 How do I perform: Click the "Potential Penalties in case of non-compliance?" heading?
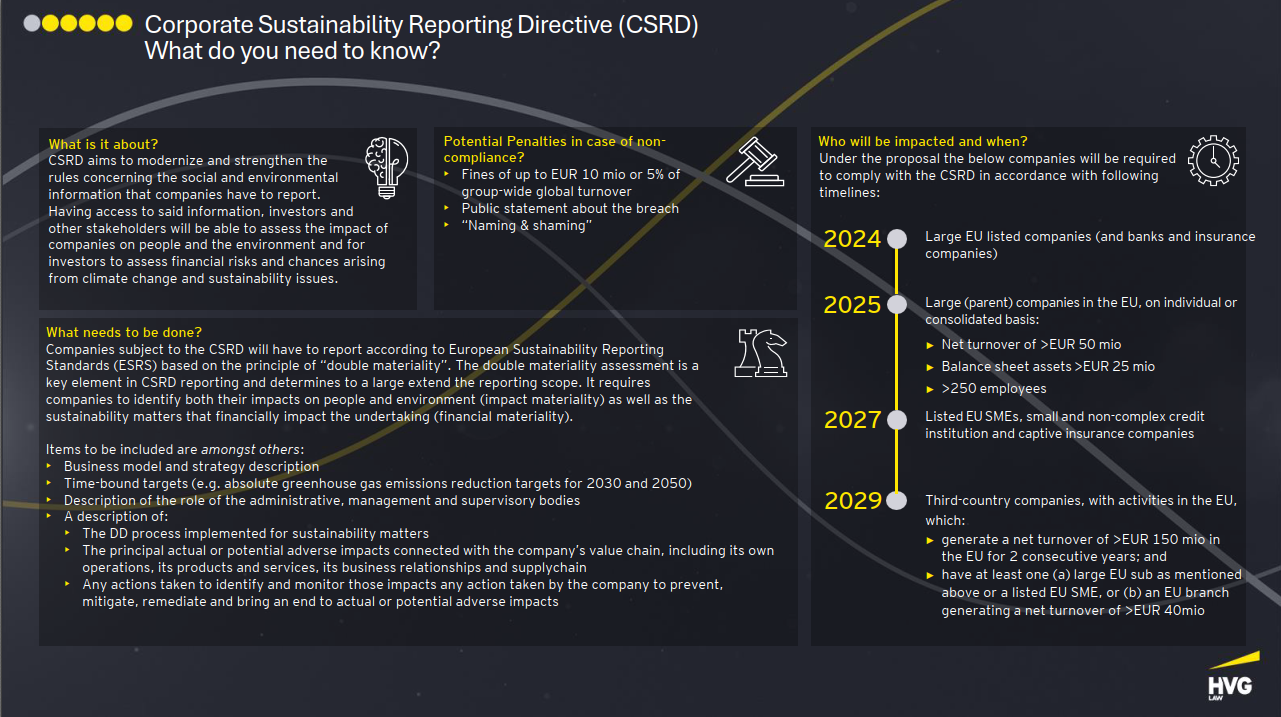click(555, 149)
